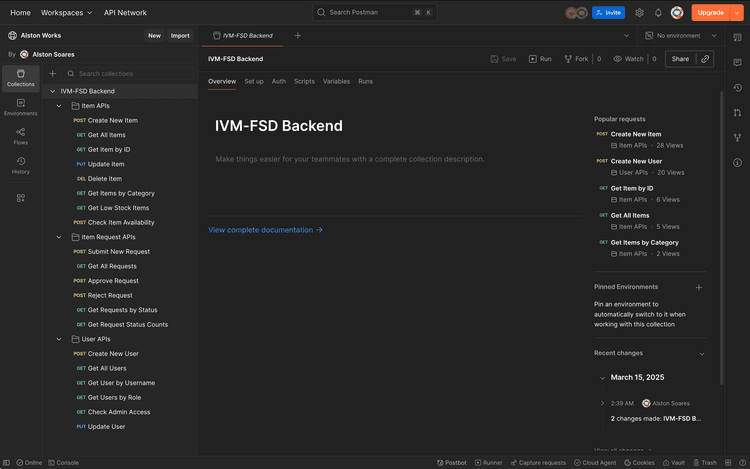Switch to the Auth tab
The height and width of the screenshot is (469, 750).
point(279,81)
